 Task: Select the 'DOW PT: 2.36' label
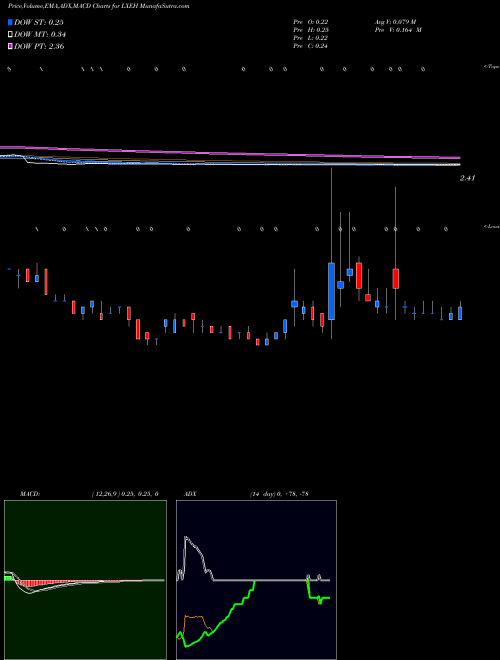click(39, 47)
